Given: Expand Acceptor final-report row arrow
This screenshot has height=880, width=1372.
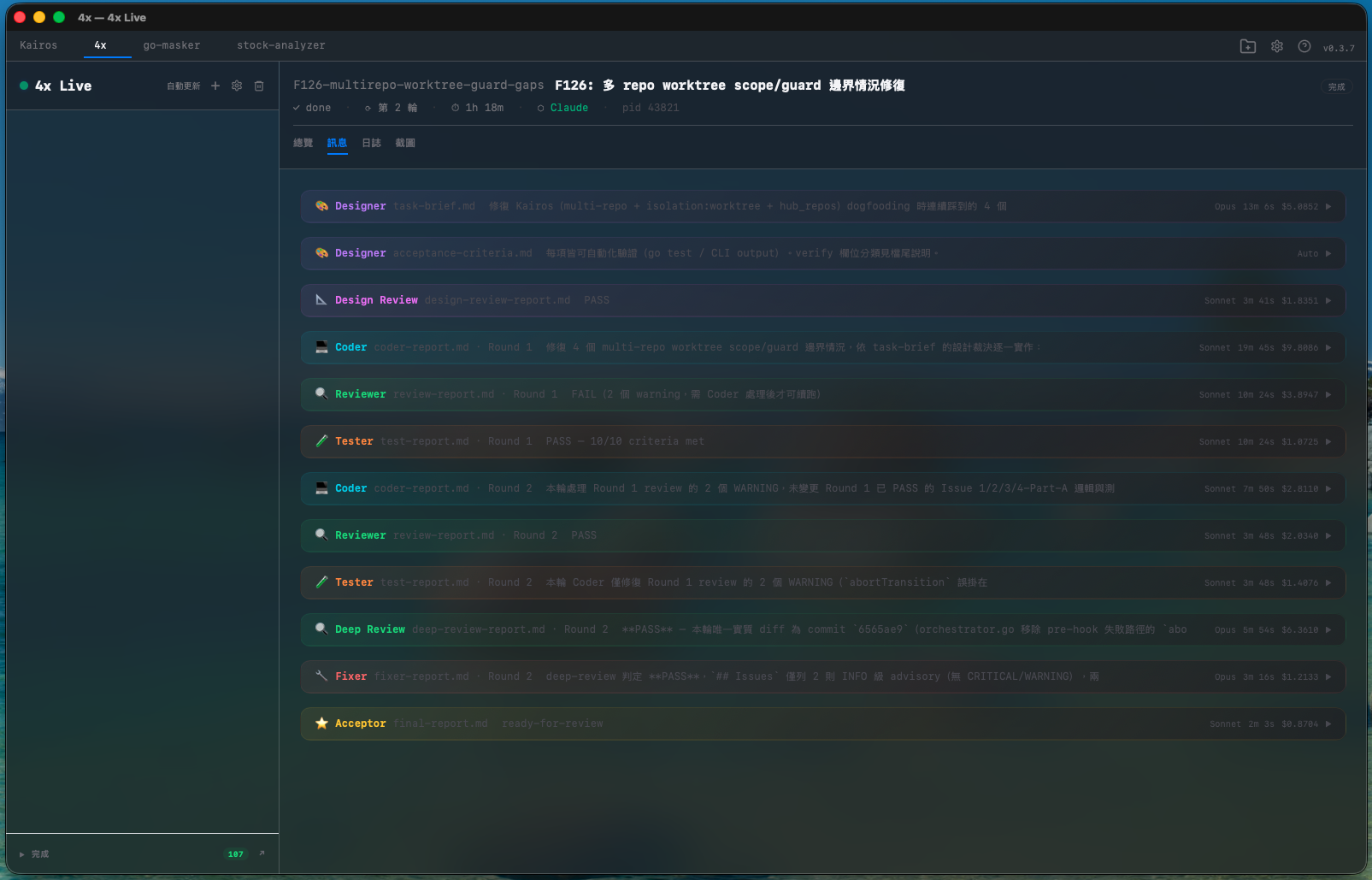Looking at the screenshot, I should coord(1328,724).
